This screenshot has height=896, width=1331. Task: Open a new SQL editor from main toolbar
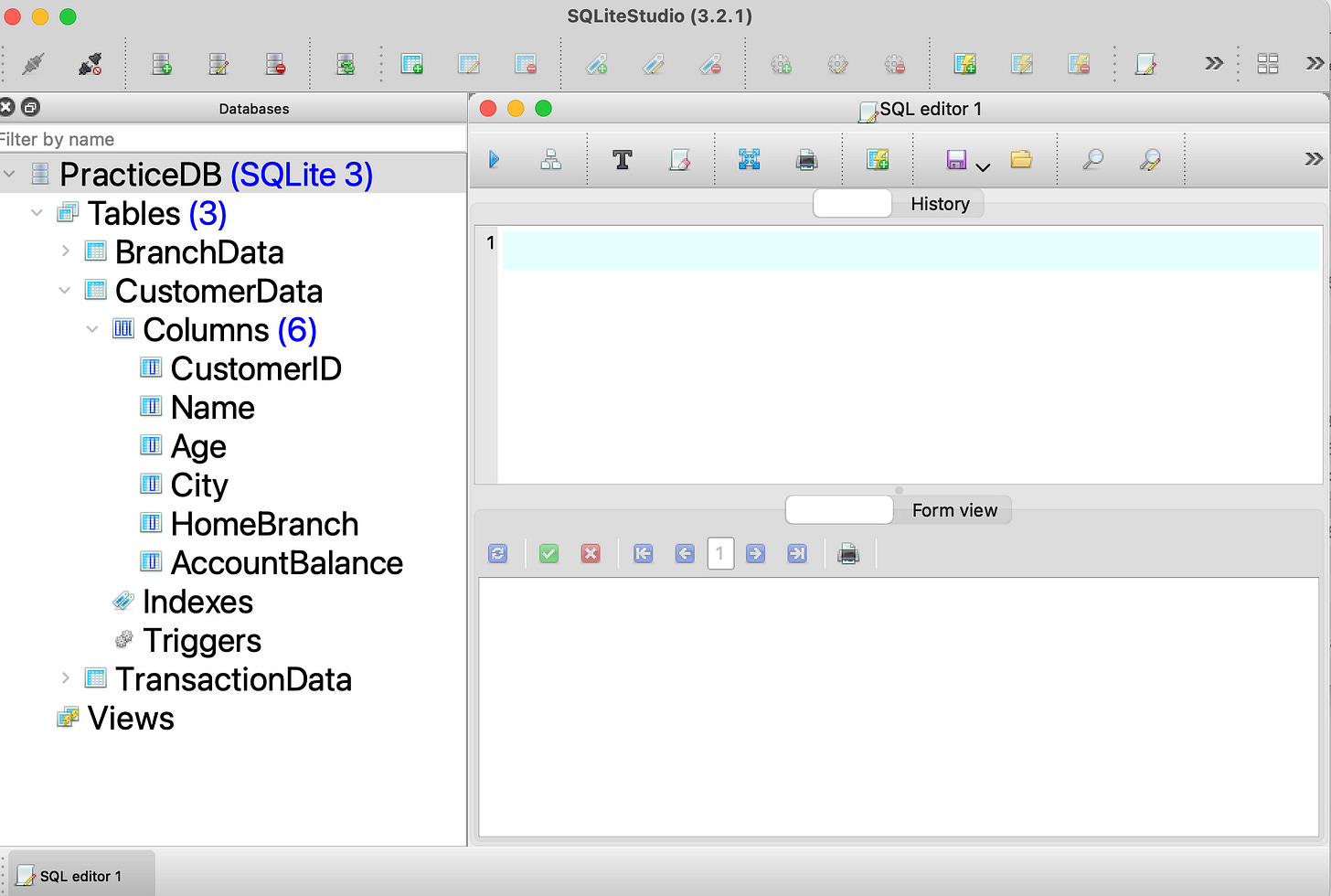tap(1145, 64)
